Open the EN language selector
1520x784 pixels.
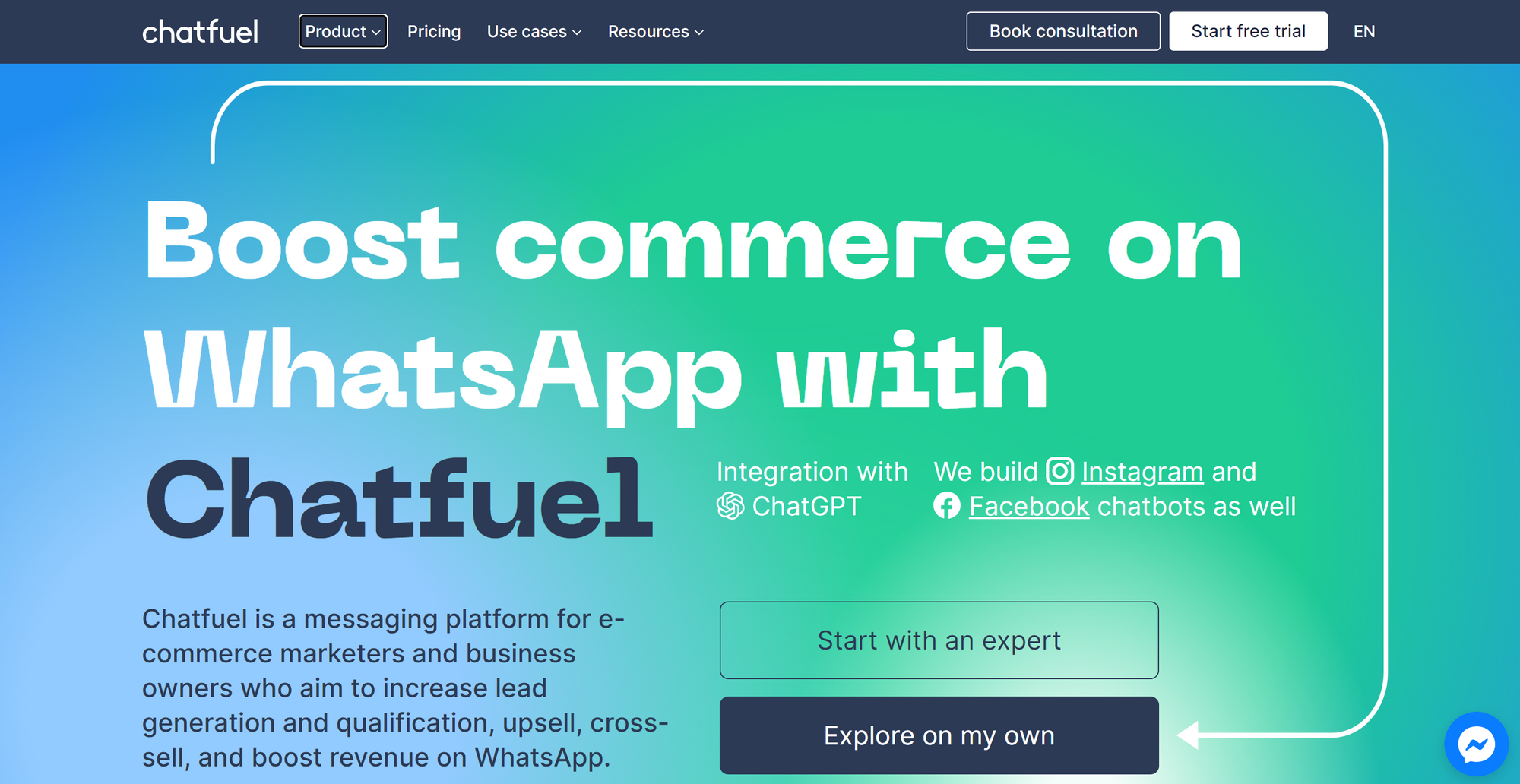[1364, 31]
